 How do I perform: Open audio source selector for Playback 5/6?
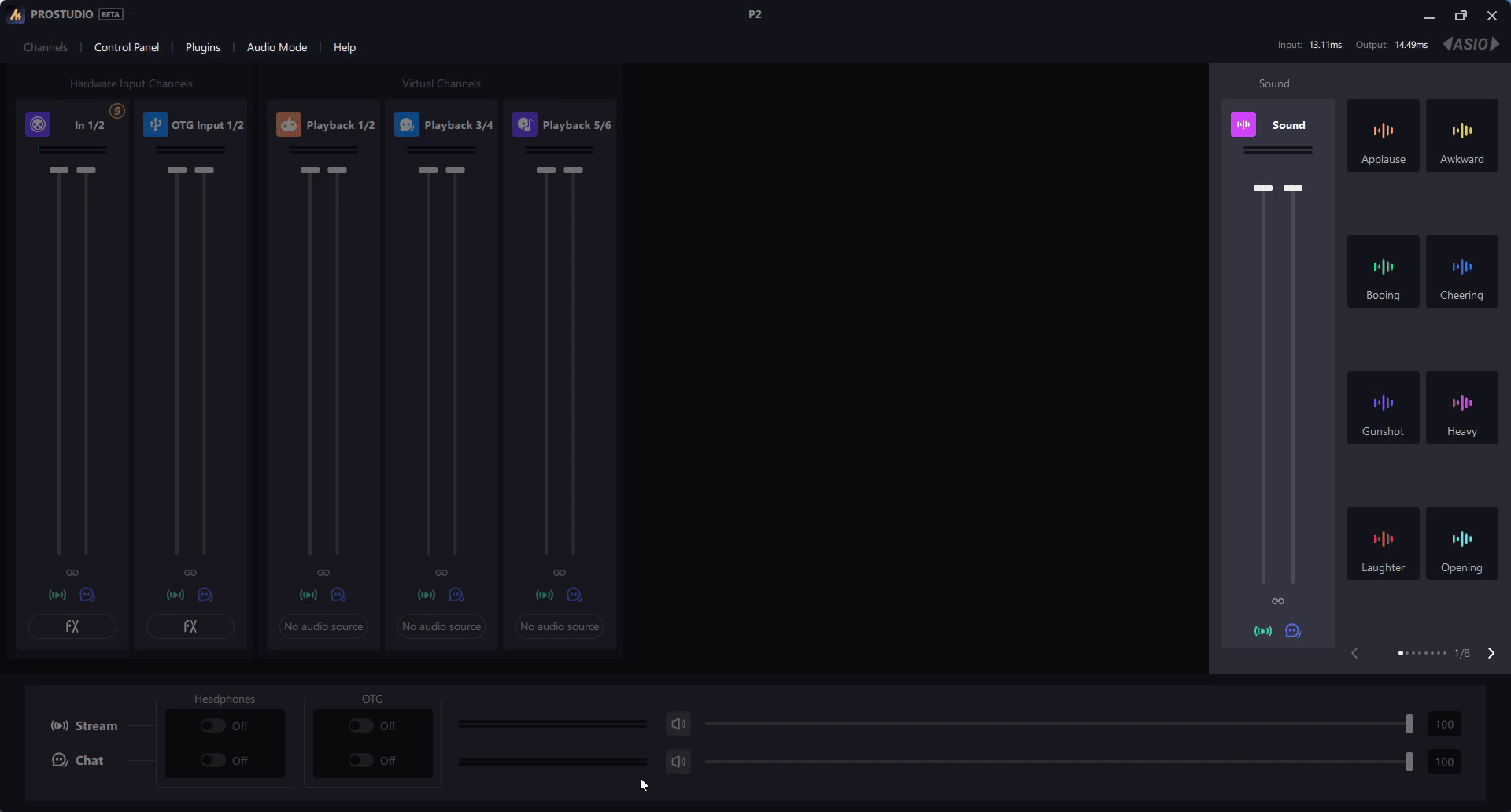coord(560,626)
